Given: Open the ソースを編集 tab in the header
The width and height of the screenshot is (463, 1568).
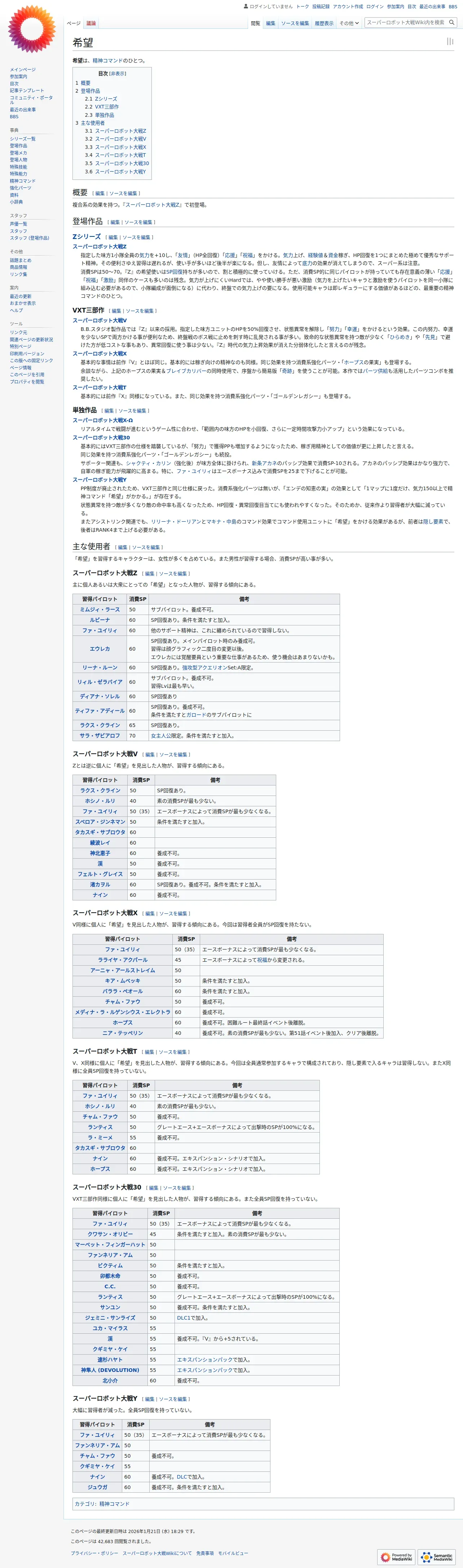Looking at the screenshot, I should coord(295,23).
